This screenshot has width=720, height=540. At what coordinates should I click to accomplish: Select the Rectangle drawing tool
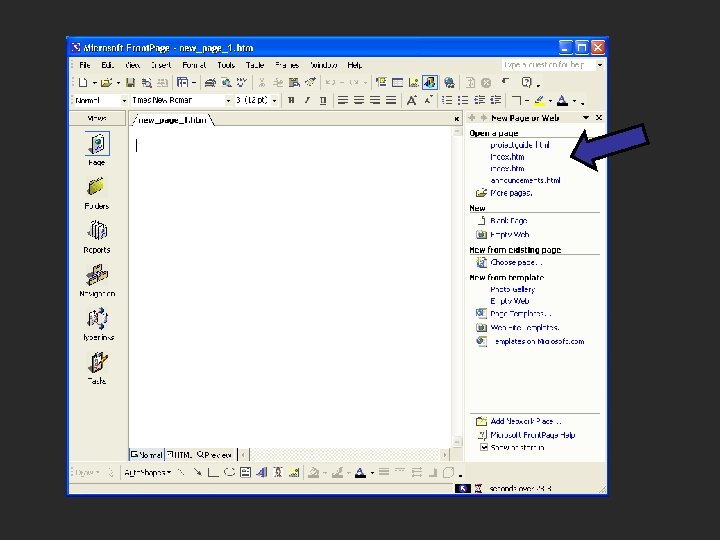(213, 472)
